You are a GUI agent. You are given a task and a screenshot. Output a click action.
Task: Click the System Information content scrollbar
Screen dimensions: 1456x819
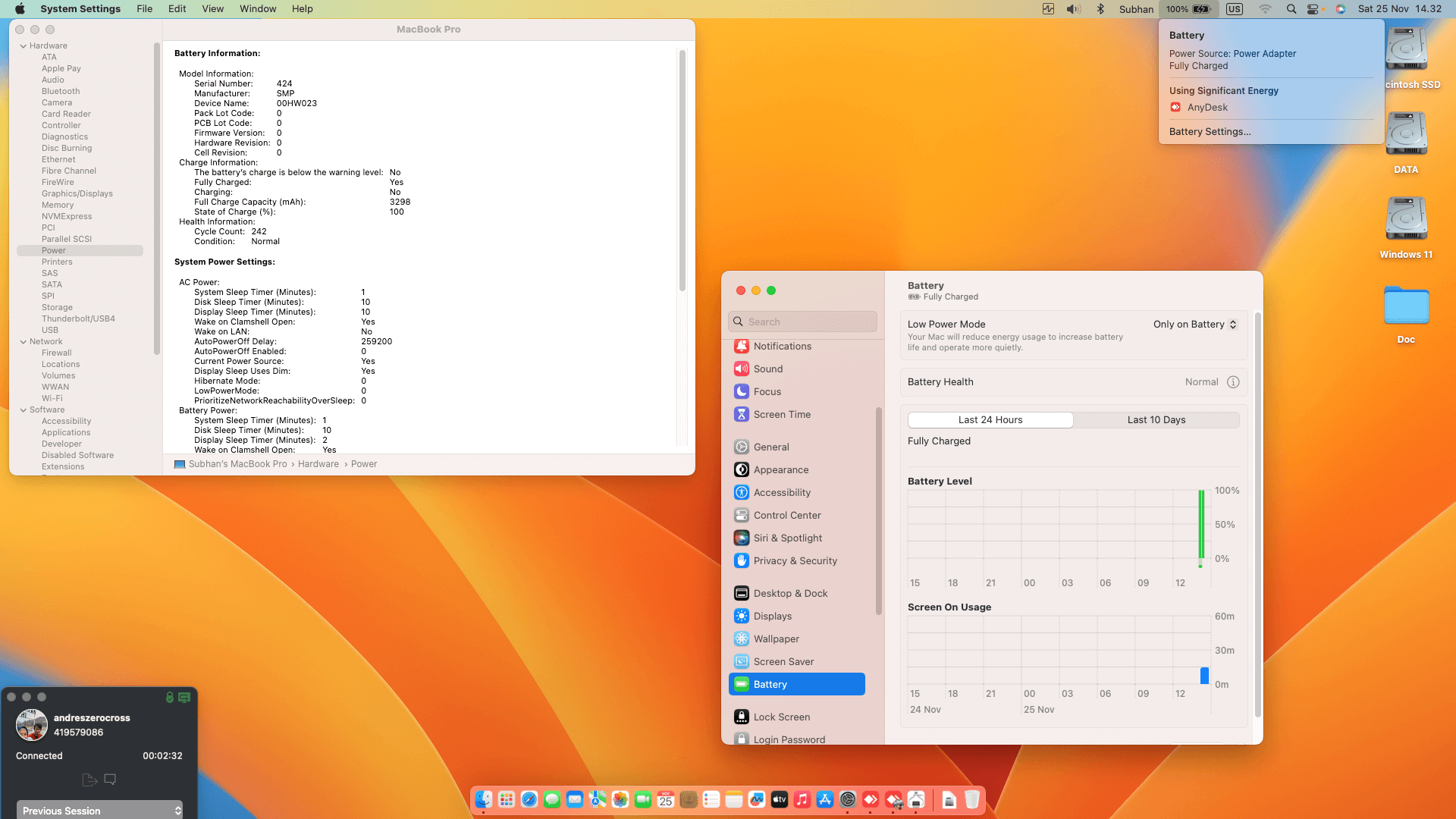(x=682, y=171)
